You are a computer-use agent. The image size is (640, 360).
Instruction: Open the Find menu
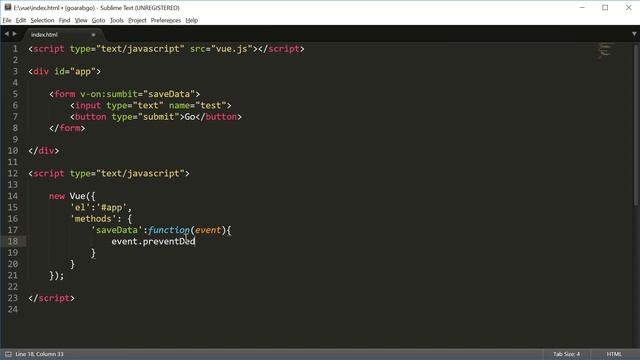(x=64, y=20)
